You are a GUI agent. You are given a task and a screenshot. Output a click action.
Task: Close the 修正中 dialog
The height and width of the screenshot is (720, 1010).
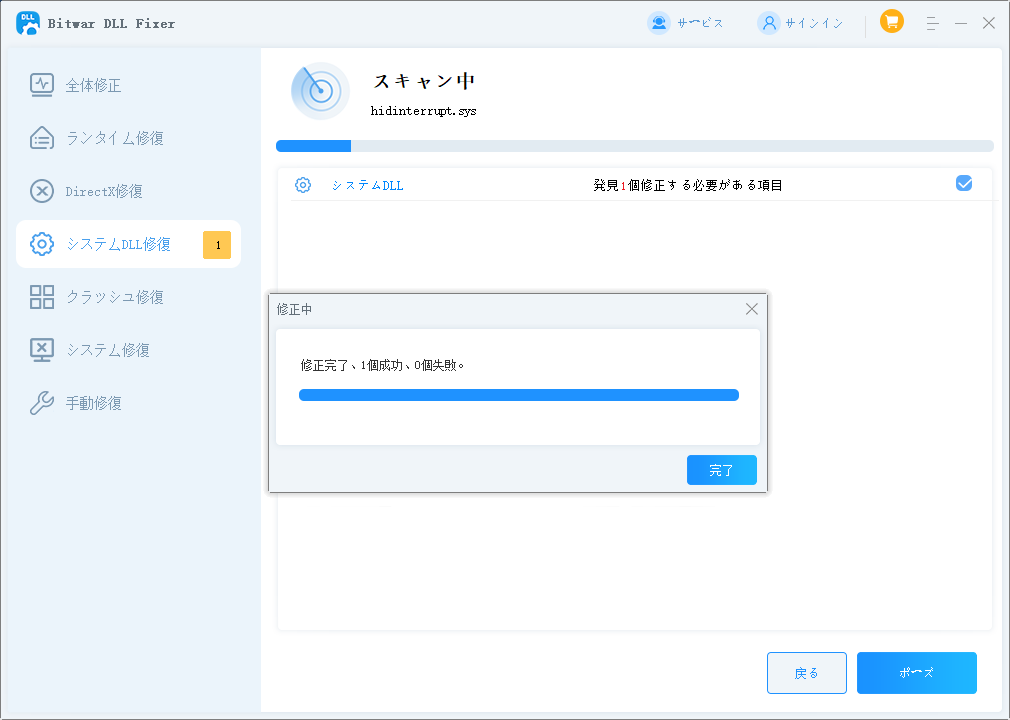tap(751, 309)
